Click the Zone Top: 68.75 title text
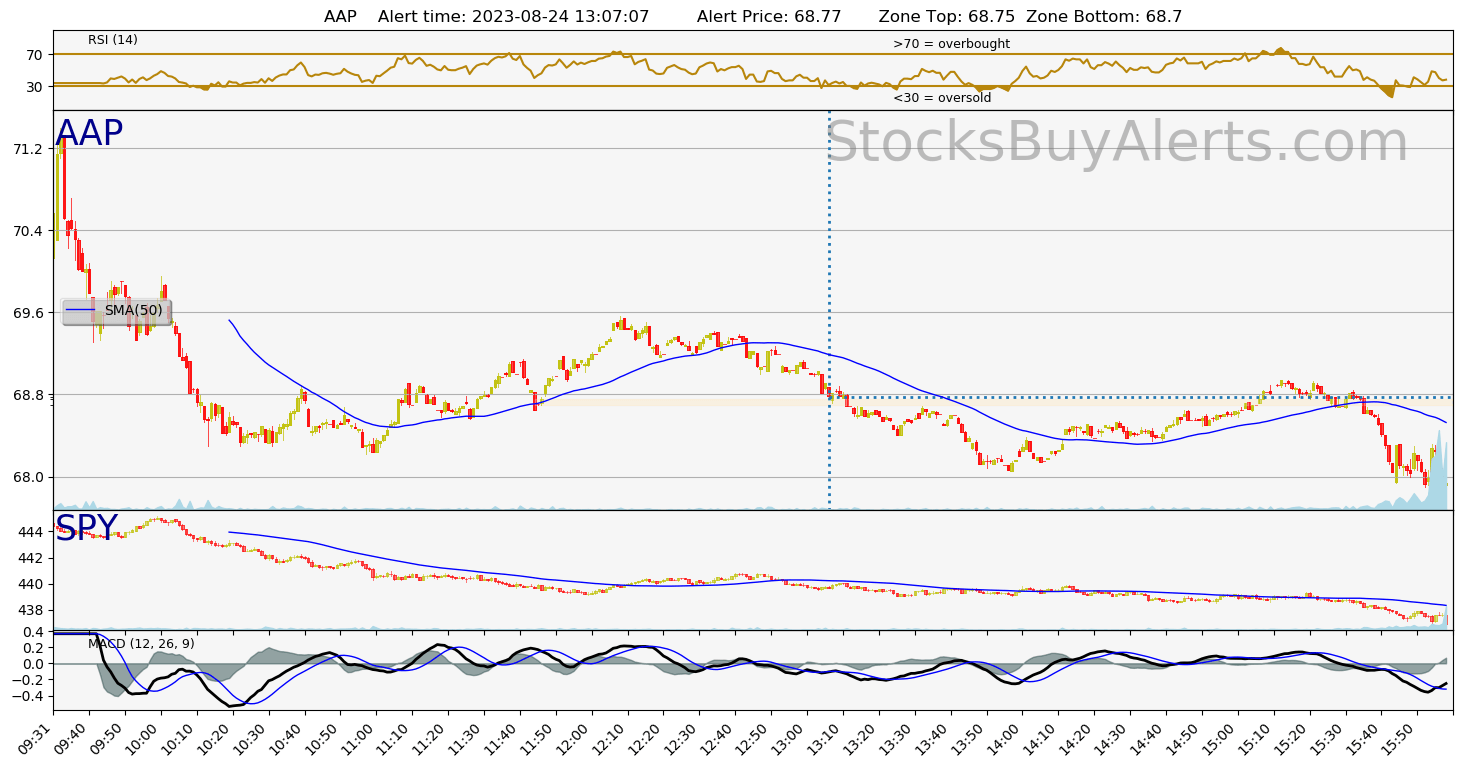The height and width of the screenshot is (768, 1468). [946, 17]
